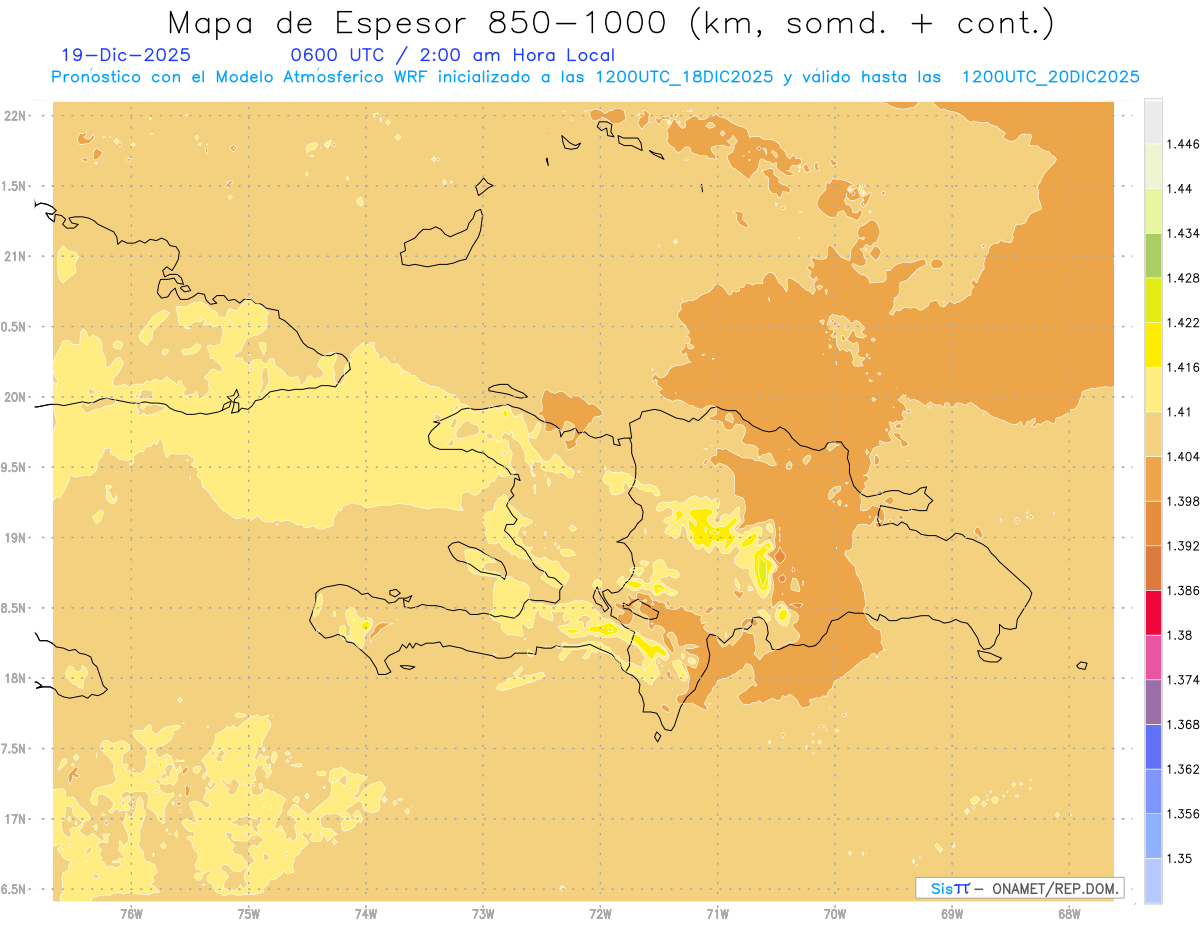Click the '70W' longitude label
The image size is (1200, 927).
pos(835,914)
